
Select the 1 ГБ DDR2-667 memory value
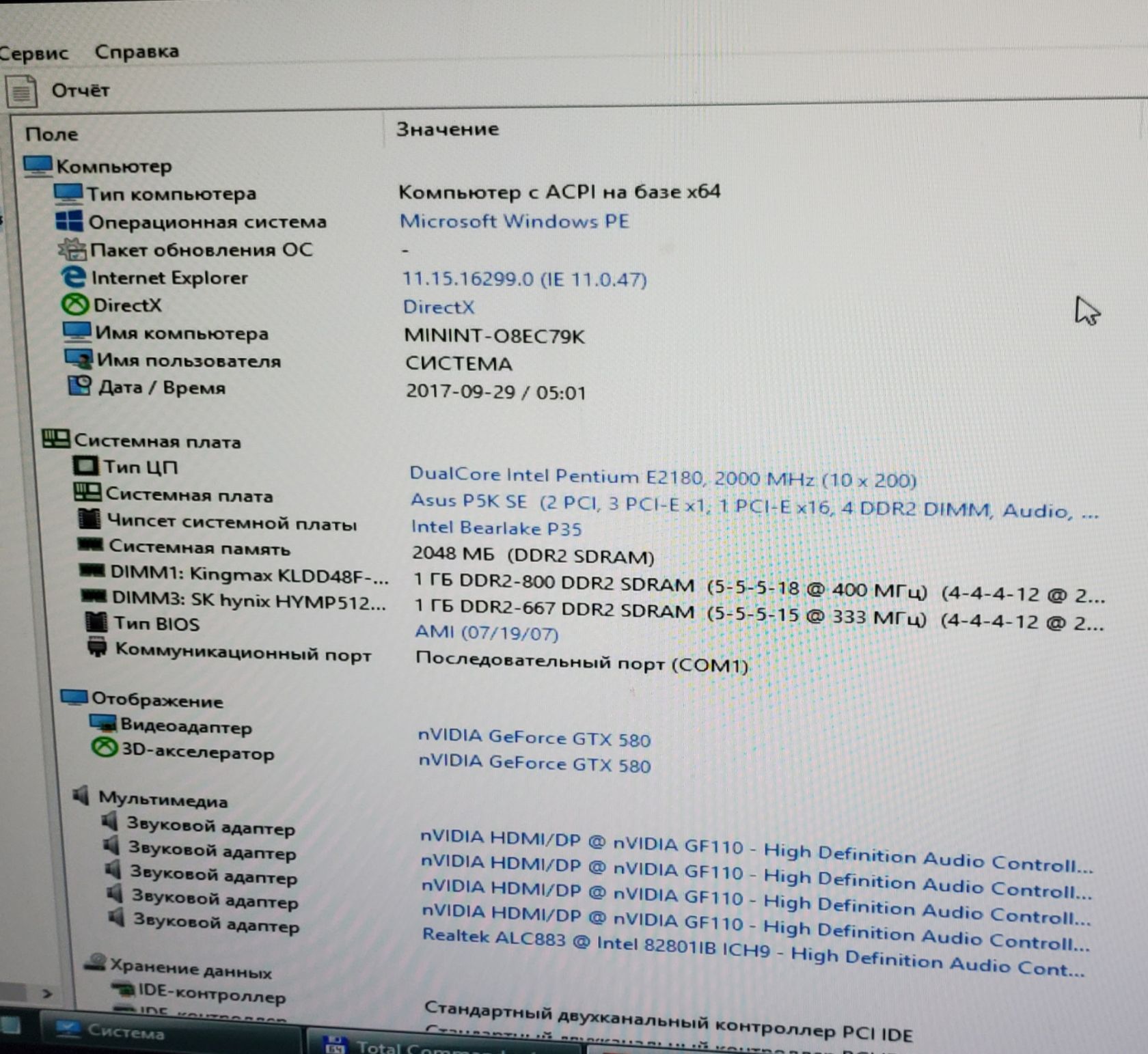click(x=759, y=615)
